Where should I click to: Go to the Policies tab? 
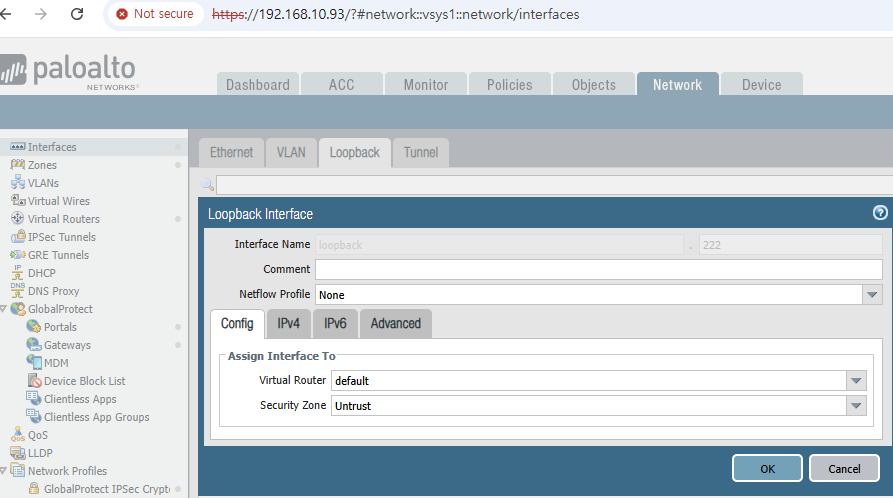[509, 84]
